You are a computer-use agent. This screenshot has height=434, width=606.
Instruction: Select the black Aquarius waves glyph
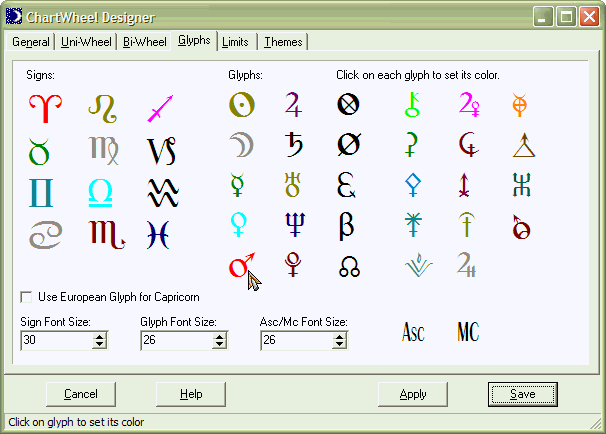click(163, 192)
